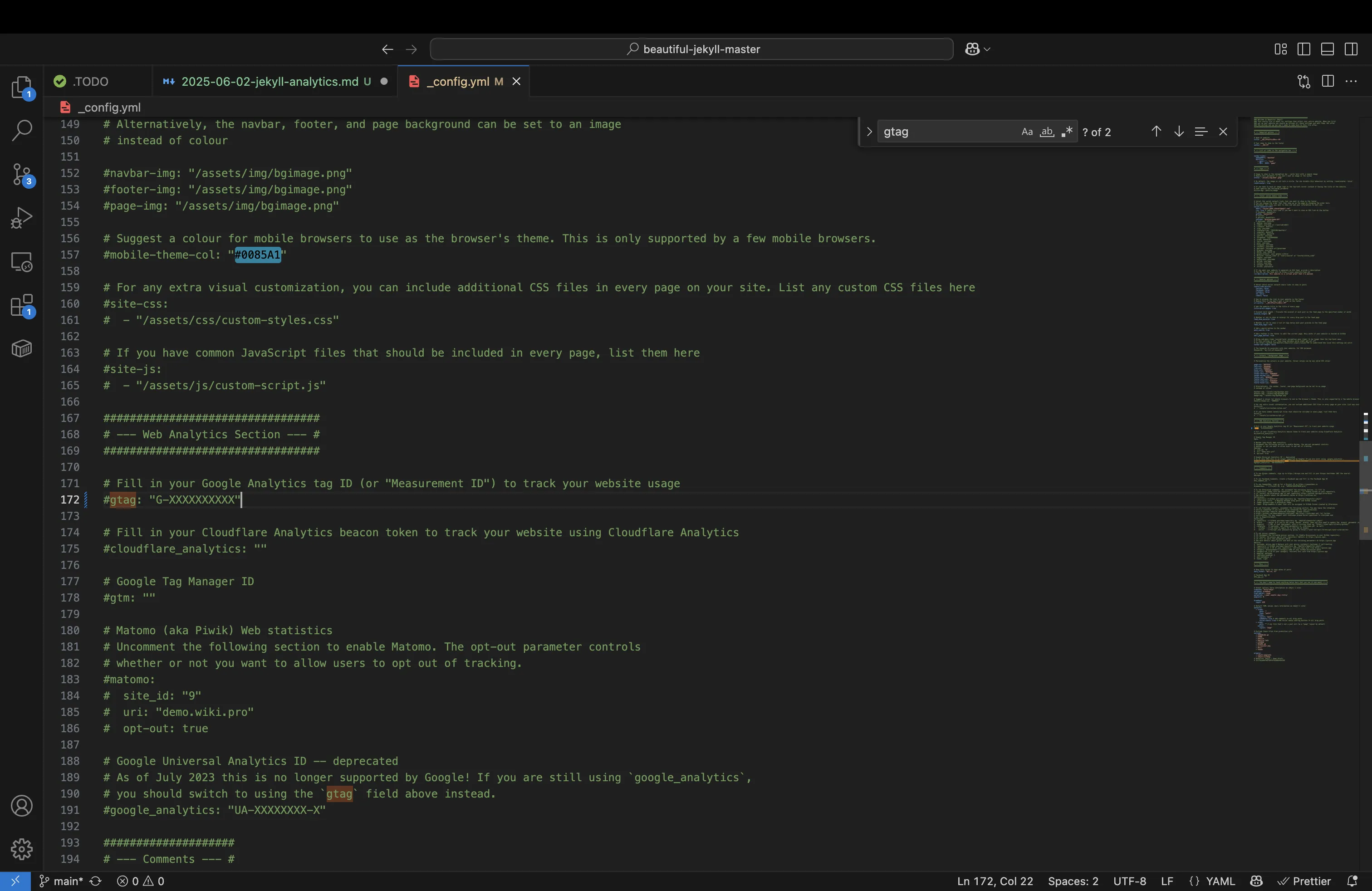Toggle Match Case in the find widget
The image size is (1372, 891).
click(x=1027, y=132)
